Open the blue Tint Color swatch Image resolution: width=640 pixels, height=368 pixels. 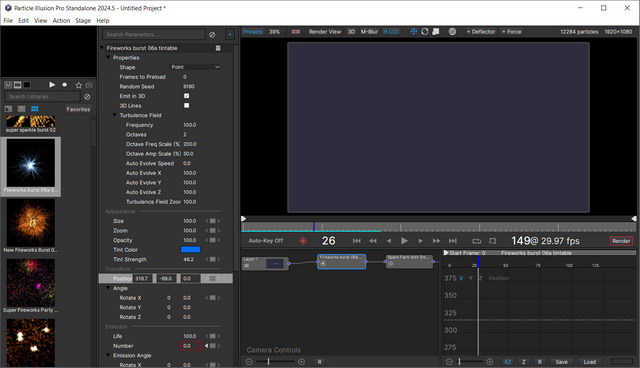(191, 250)
